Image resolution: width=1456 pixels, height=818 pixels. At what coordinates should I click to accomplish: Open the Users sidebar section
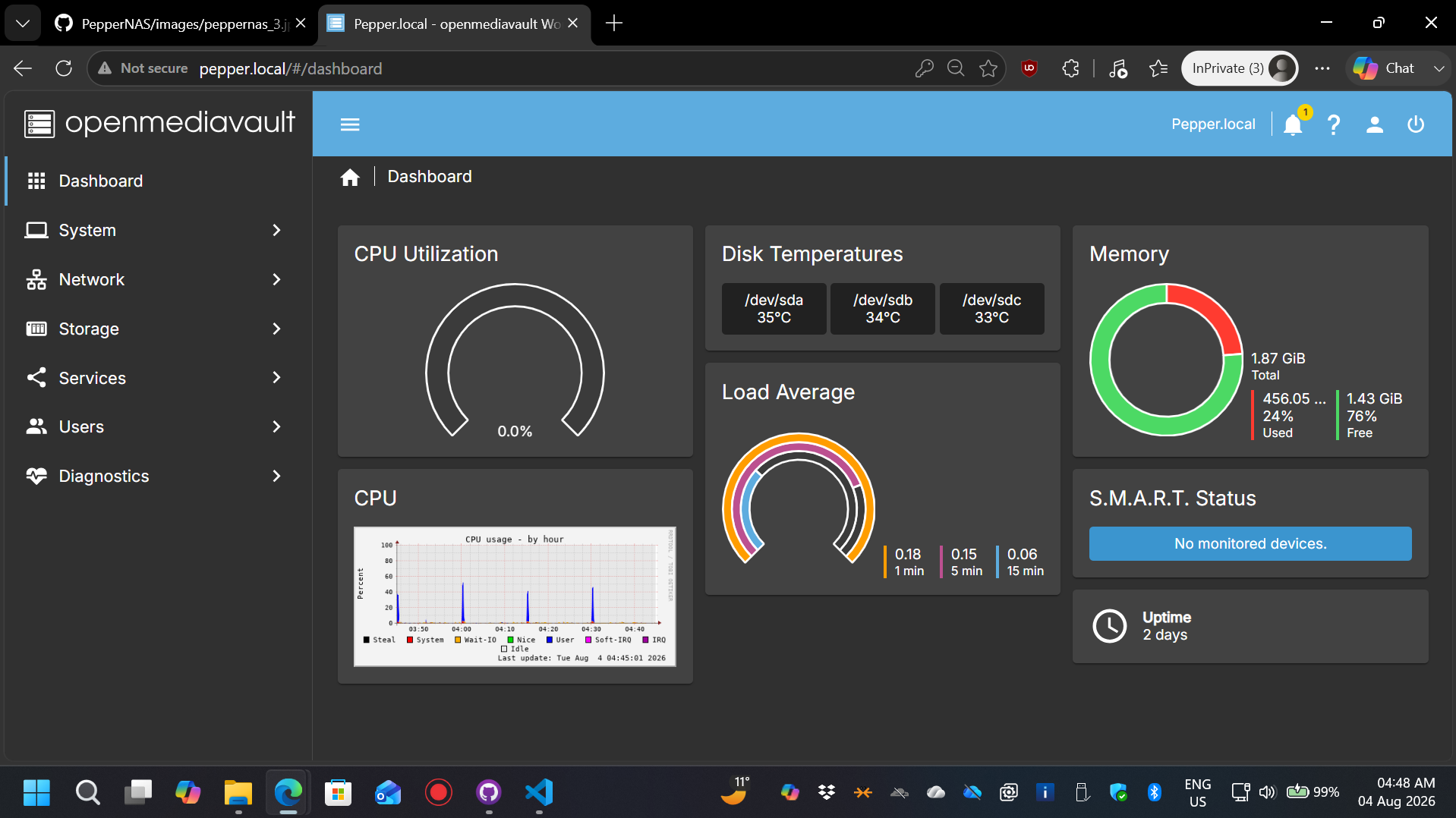pyautogui.click(x=158, y=426)
